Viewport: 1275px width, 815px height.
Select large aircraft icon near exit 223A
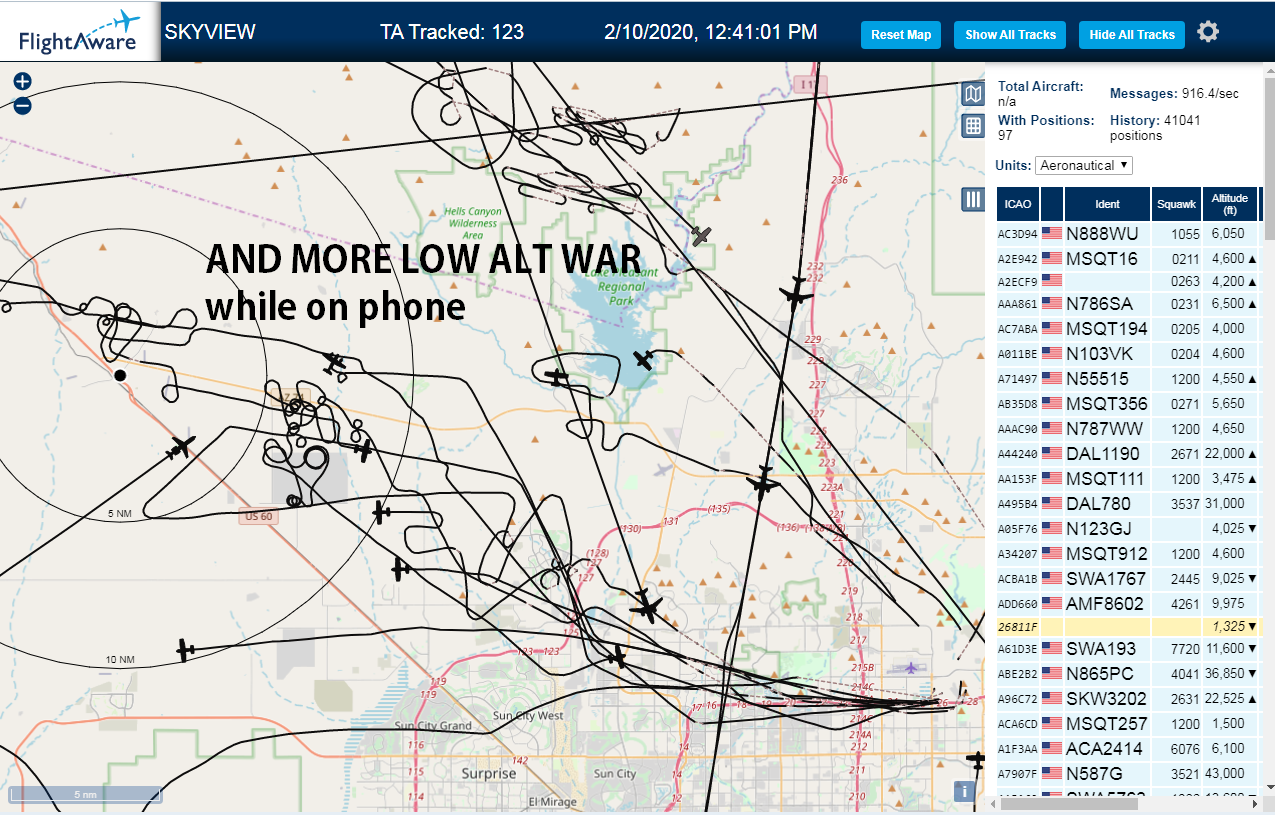[x=763, y=484]
